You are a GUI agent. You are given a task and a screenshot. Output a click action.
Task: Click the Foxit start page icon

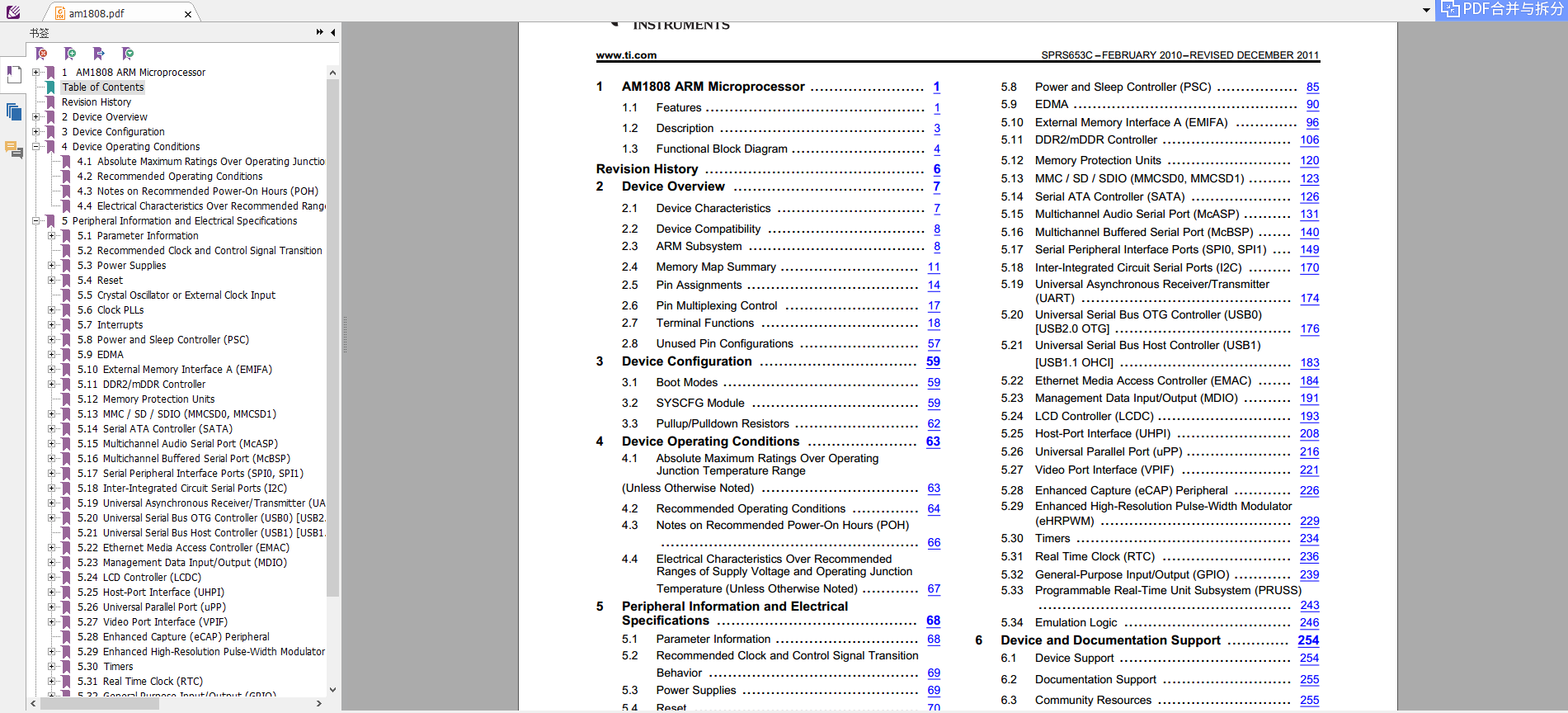(x=13, y=12)
